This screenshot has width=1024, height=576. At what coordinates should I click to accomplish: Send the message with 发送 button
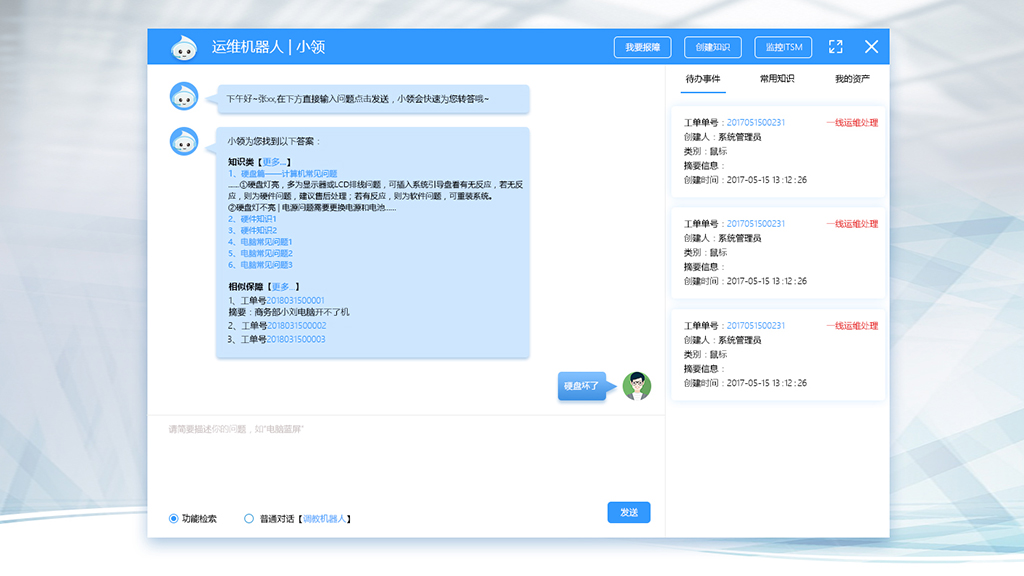[629, 513]
